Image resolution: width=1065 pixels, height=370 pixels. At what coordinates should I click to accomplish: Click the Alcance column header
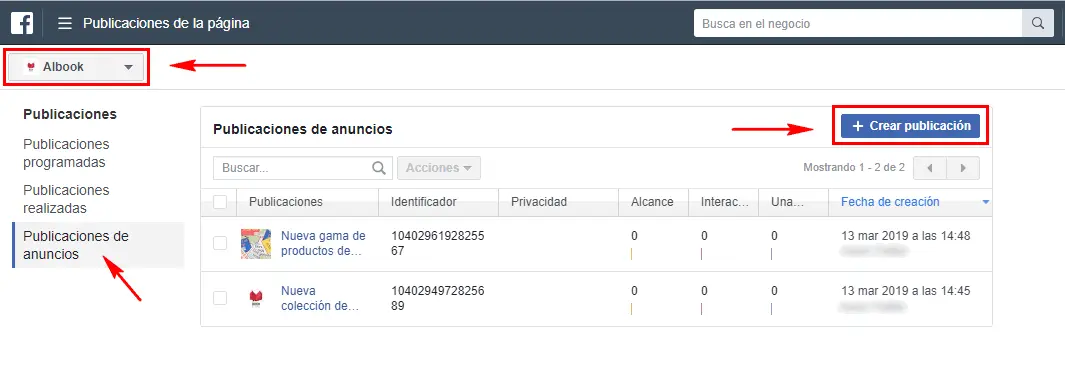[652, 202]
